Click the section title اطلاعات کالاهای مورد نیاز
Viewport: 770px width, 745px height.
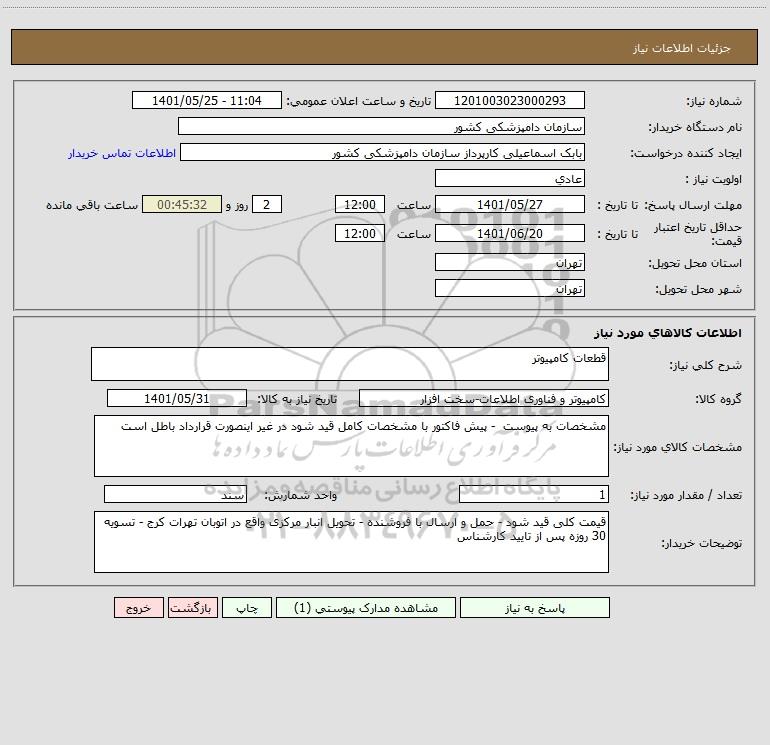[x=667, y=333]
